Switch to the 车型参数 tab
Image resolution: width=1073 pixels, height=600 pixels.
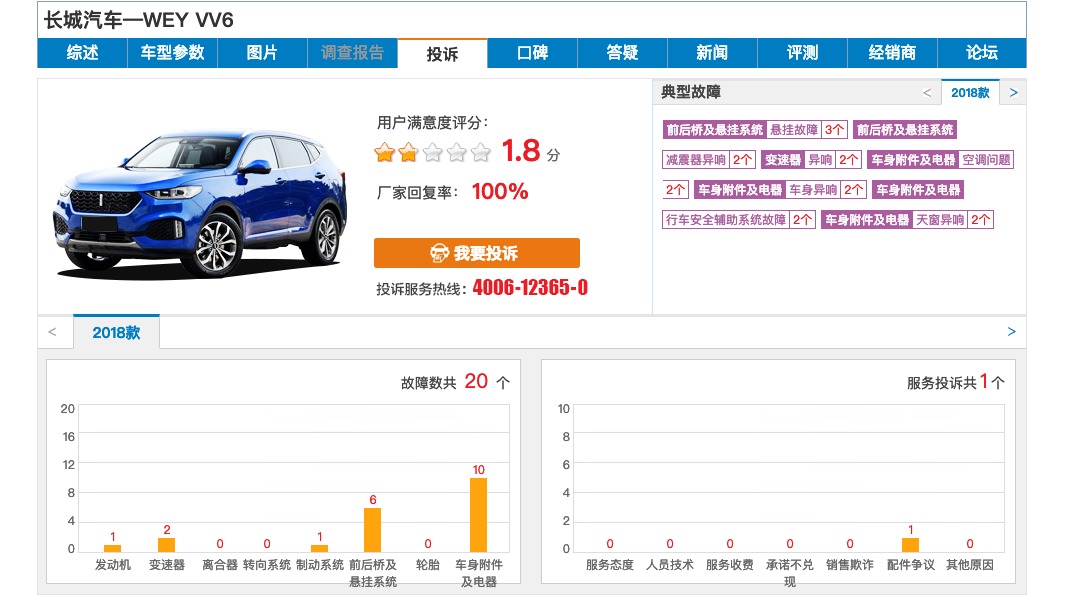pyautogui.click(x=172, y=53)
